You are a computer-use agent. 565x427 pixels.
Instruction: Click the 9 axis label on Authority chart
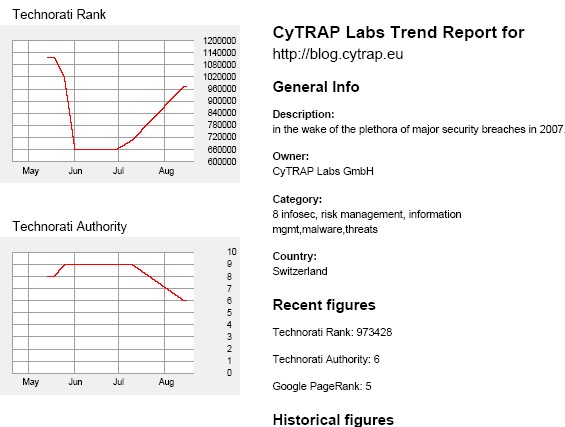[x=229, y=264]
